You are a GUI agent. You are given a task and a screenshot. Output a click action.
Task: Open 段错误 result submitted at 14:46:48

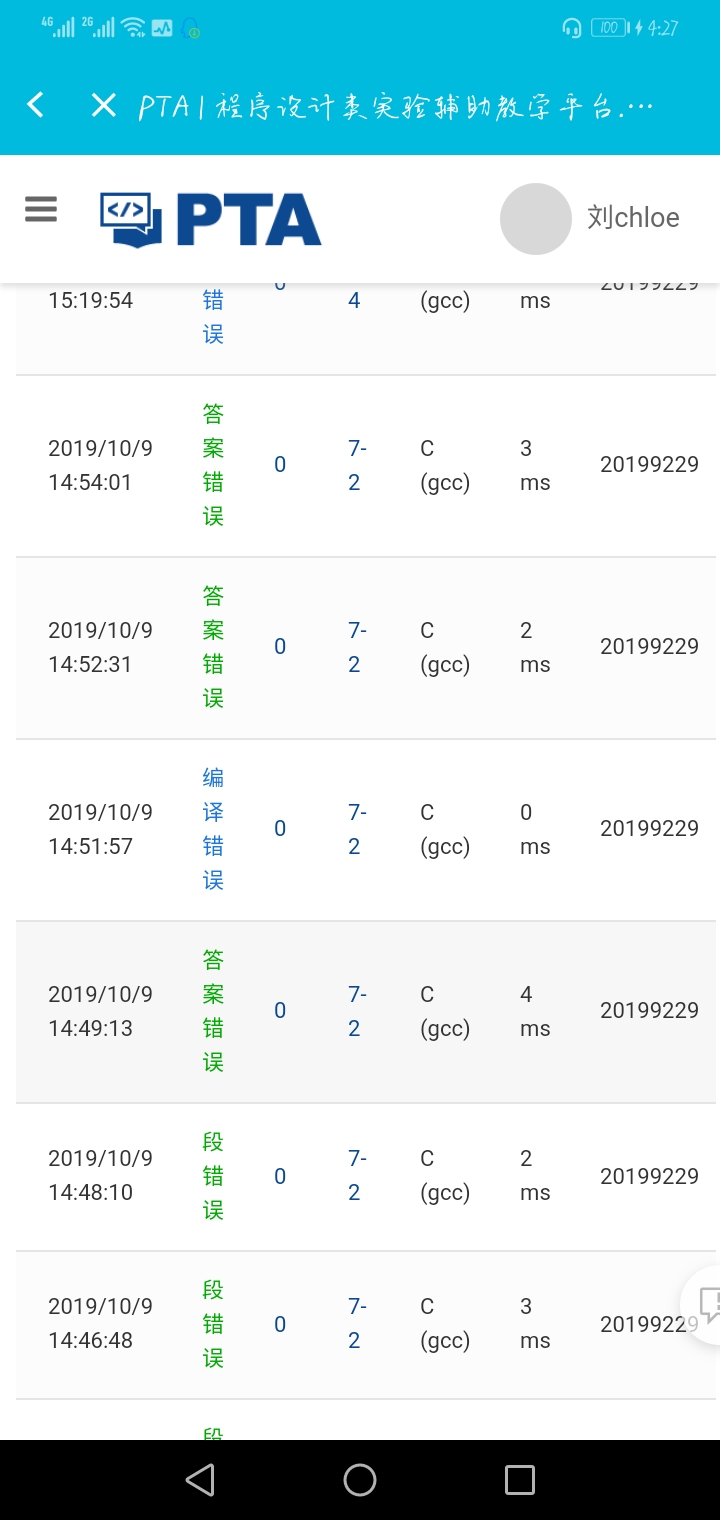(213, 1324)
